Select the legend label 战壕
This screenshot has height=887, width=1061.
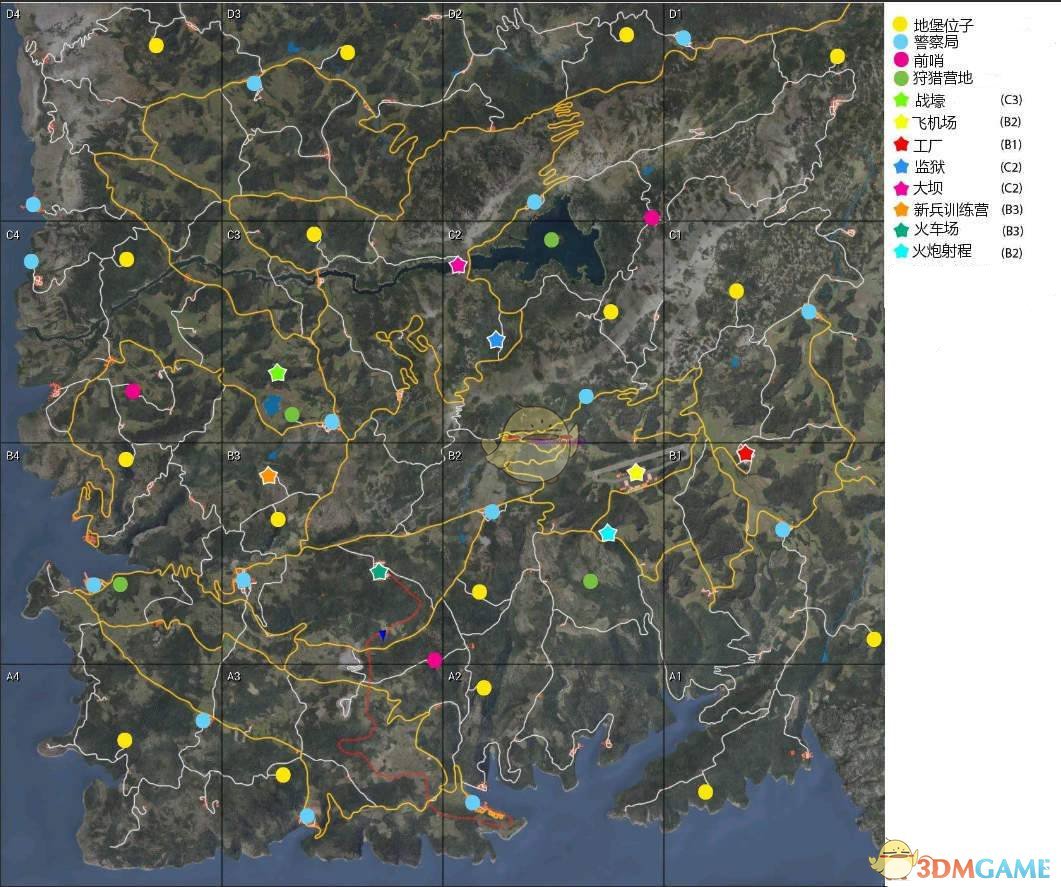930,101
